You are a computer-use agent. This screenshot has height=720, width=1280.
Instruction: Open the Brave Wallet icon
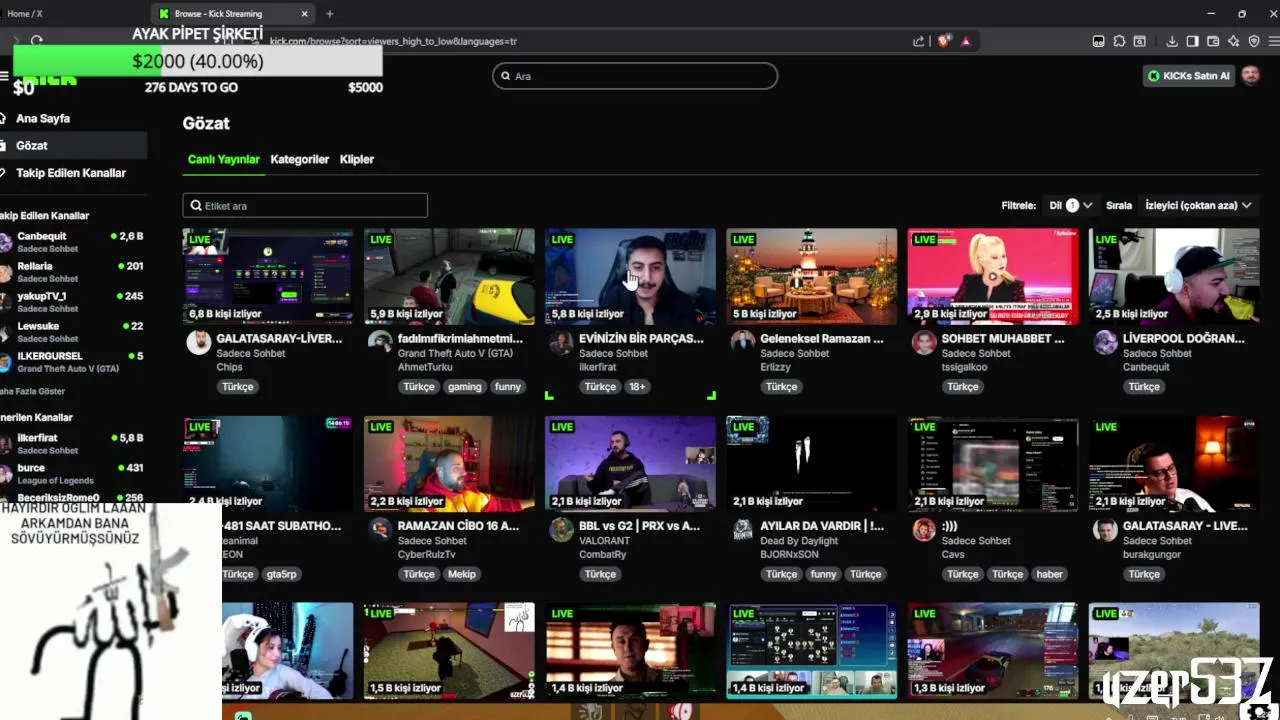click(1213, 41)
